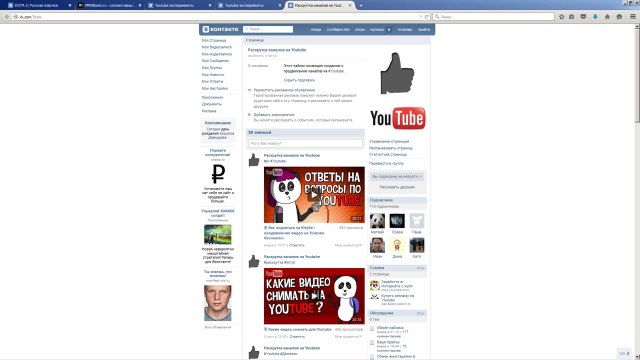Image resolution: width=640 pixels, height=360 pixels.
Task: Click the browser vertical scrollbar thumb
Action: 637,76
